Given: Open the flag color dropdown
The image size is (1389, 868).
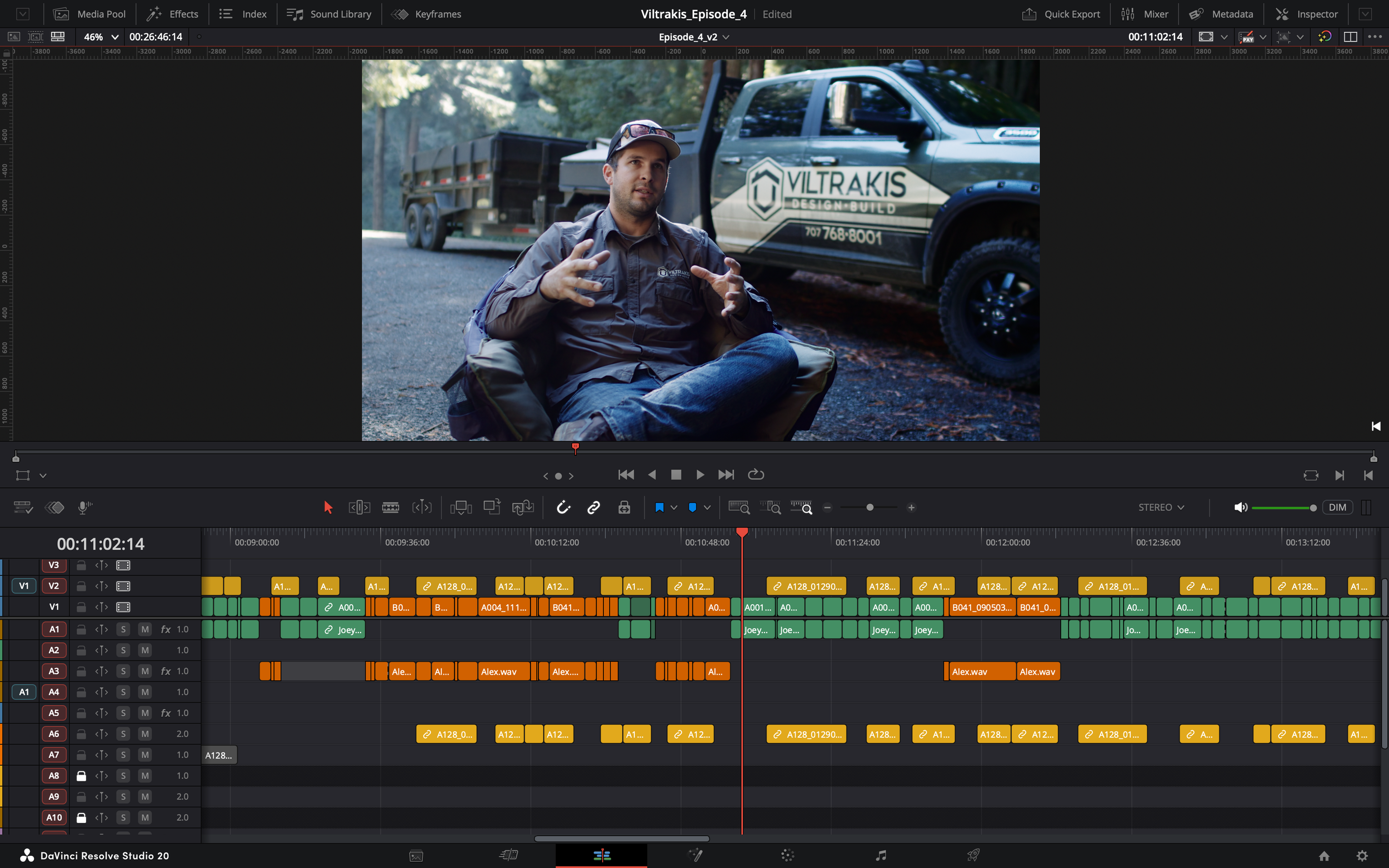Looking at the screenshot, I should click(673, 508).
